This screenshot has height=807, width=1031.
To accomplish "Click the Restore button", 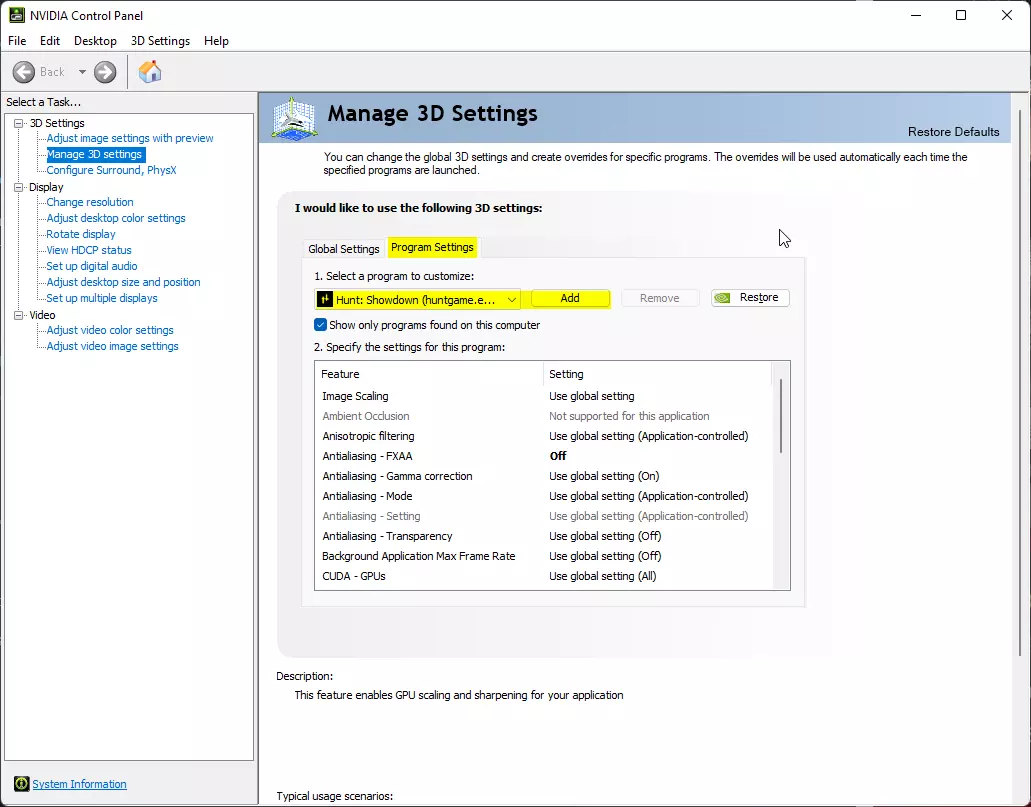I will click(750, 298).
